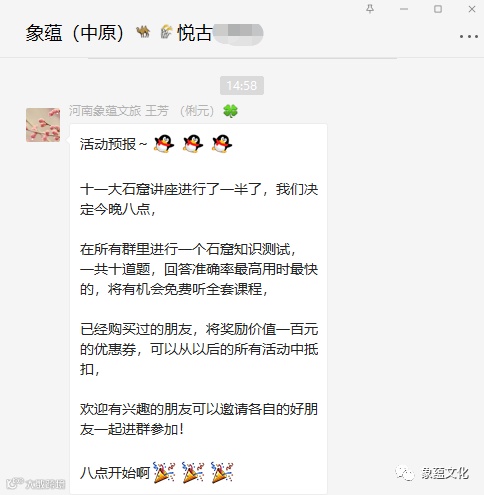This screenshot has height=495, width=484.
Task: Minimize the chat window
Action: click(404, 9)
